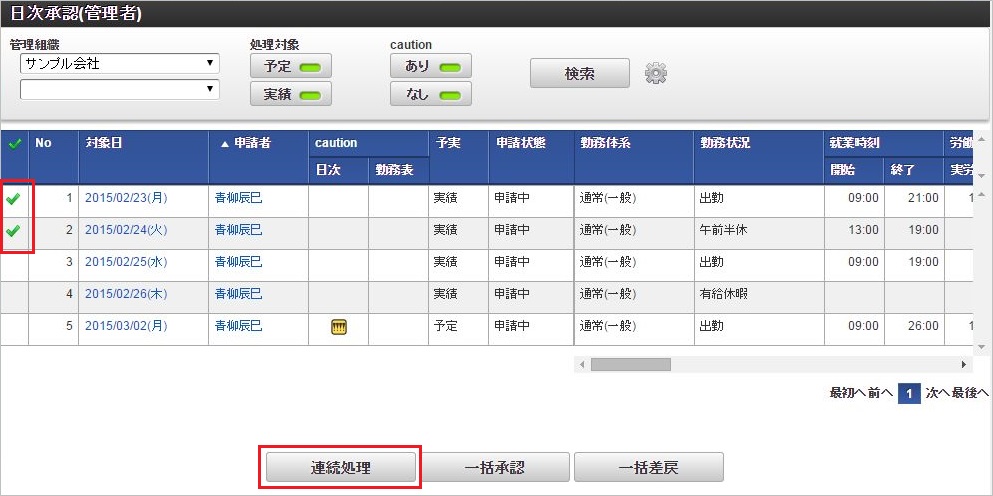Viewport: 993px width, 496px height.
Task: Select page 1 in pagination
Action: [x=909, y=394]
